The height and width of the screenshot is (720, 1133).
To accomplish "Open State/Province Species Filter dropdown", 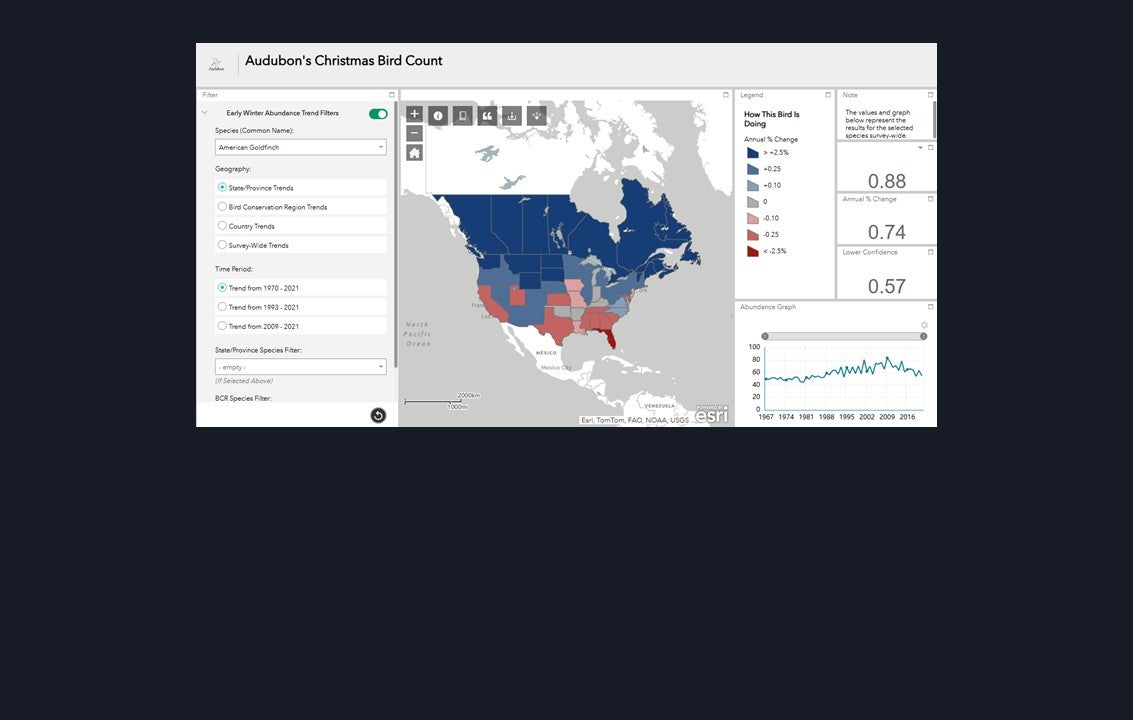I will click(x=300, y=367).
